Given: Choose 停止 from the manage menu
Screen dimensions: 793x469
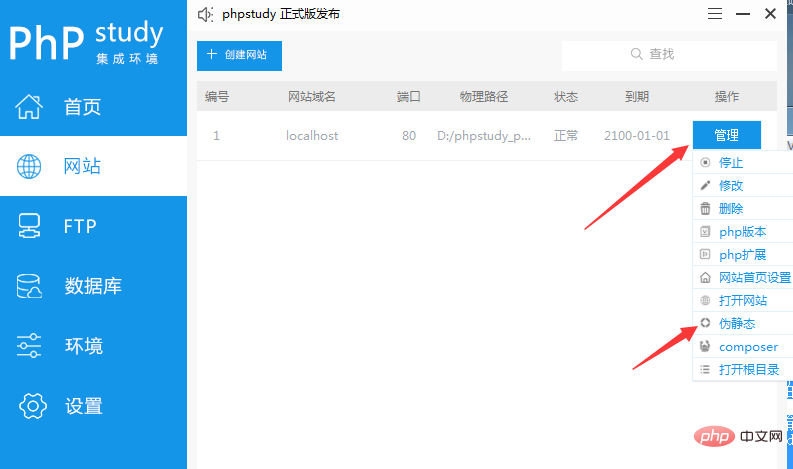Looking at the screenshot, I should 743,162.
